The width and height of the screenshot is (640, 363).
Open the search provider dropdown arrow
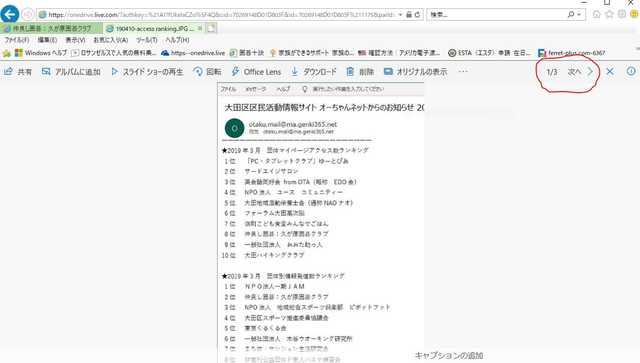(579, 15)
